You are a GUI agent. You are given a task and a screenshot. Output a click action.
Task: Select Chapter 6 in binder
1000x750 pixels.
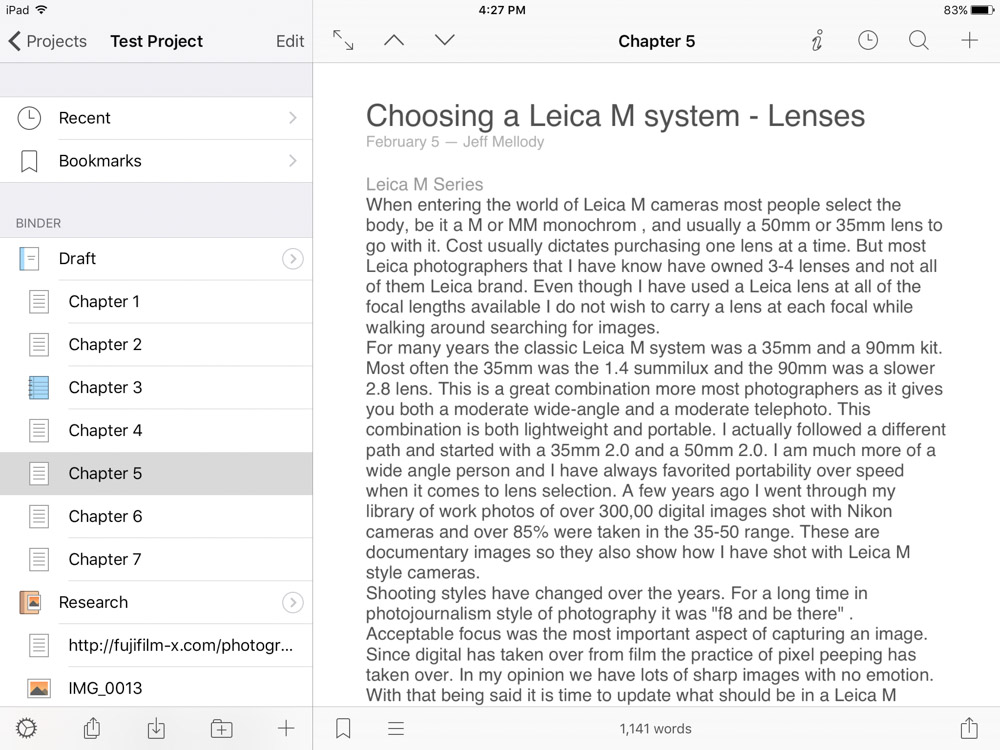tap(156, 516)
